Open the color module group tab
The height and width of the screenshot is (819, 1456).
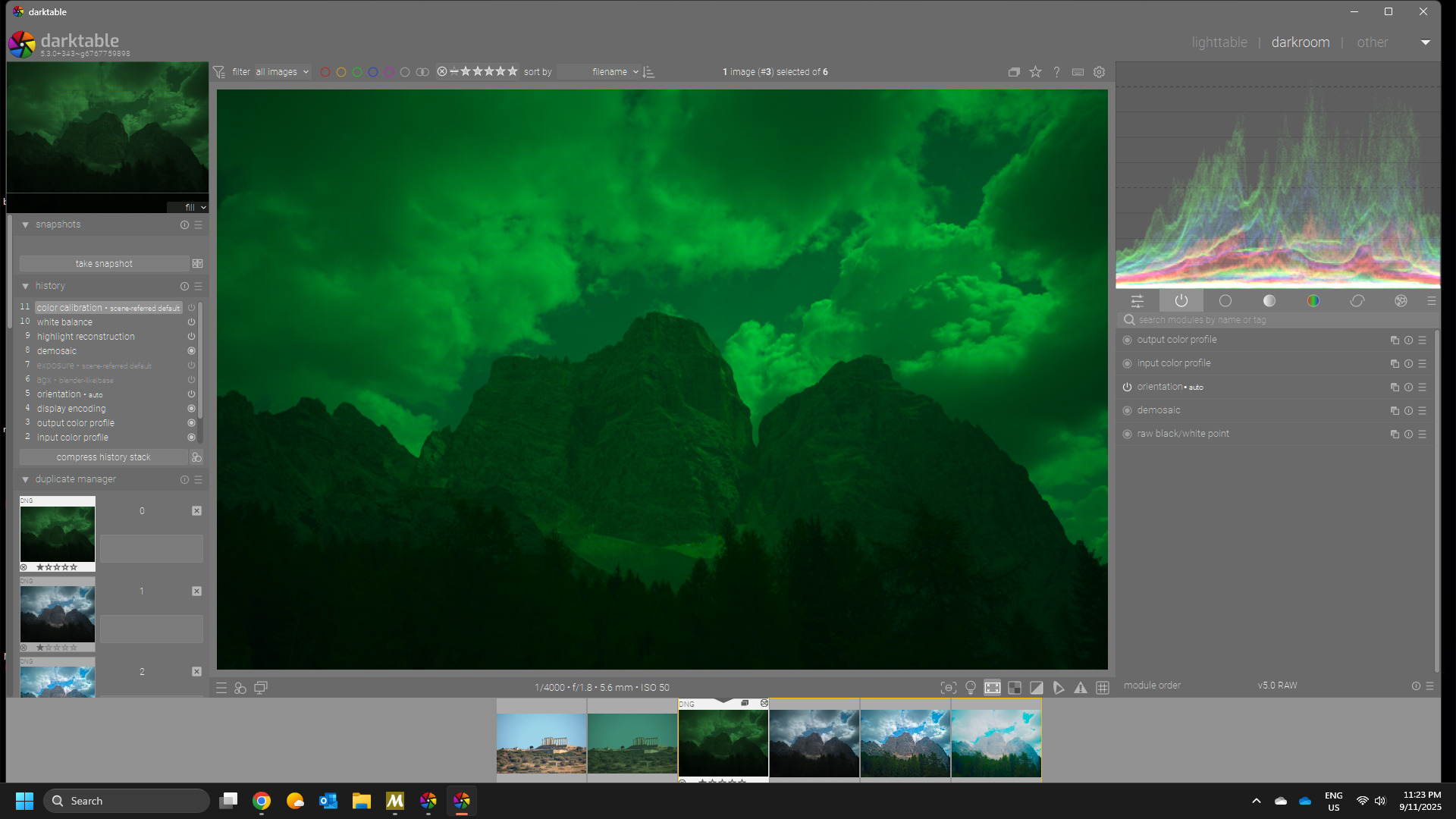(1313, 301)
